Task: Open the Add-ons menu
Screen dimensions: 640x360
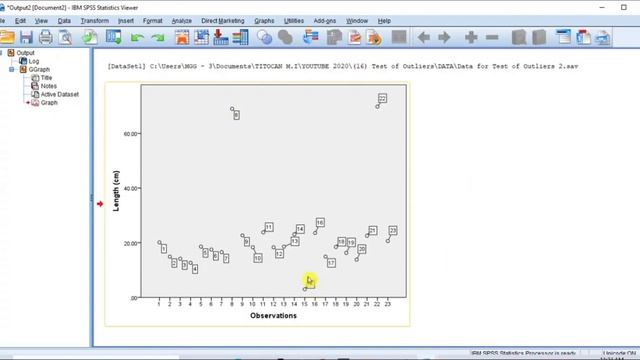Action: click(x=325, y=21)
